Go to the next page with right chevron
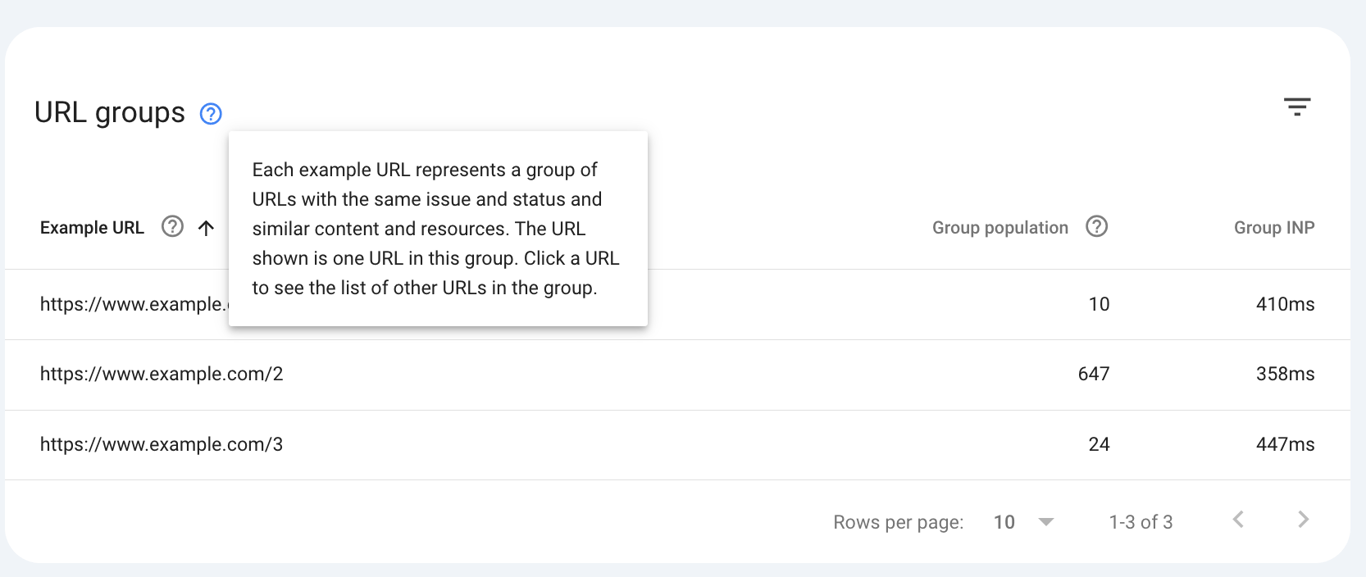Screen dimensions: 1366x577 pos(1303,519)
